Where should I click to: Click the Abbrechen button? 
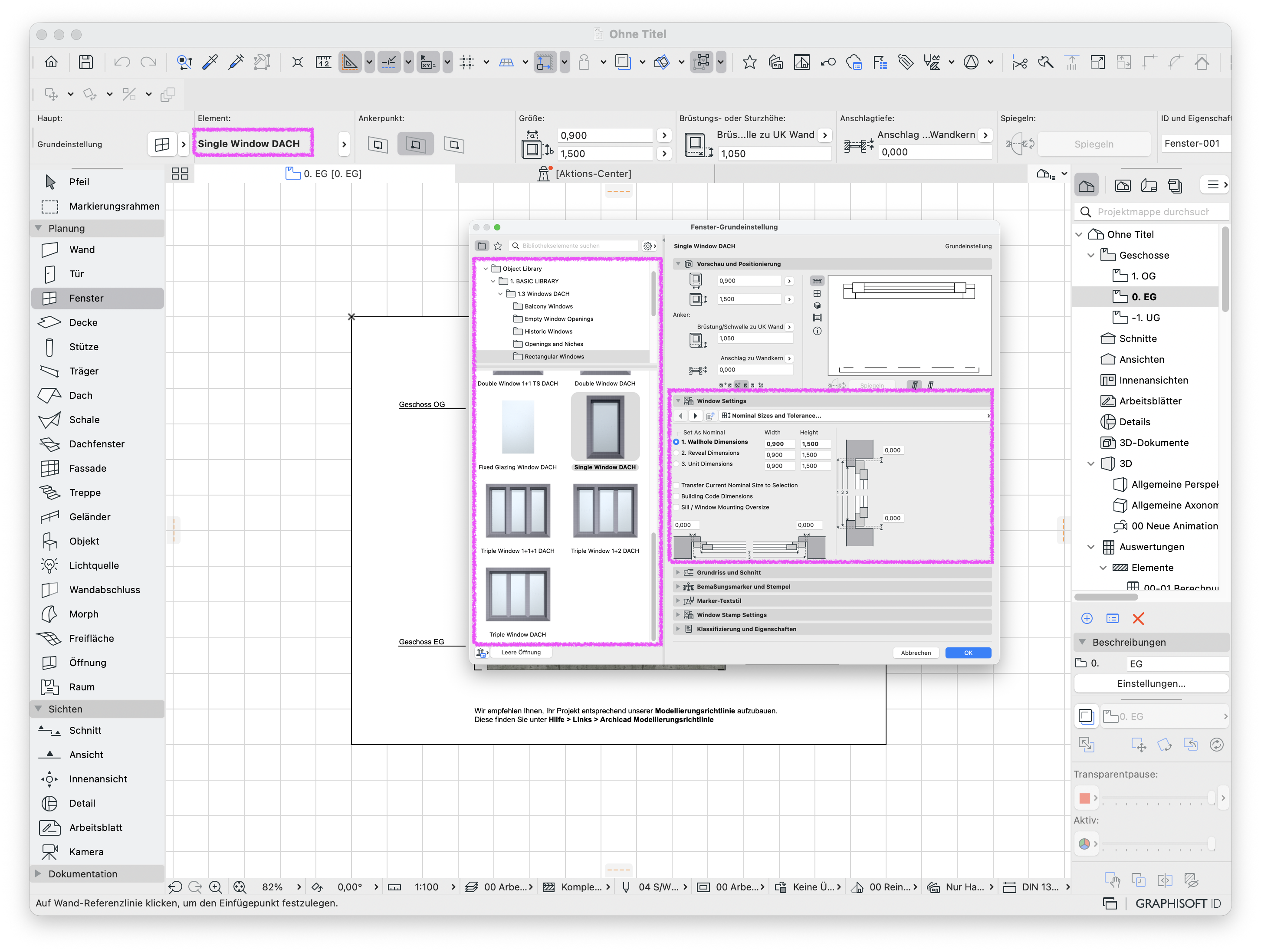pos(916,653)
